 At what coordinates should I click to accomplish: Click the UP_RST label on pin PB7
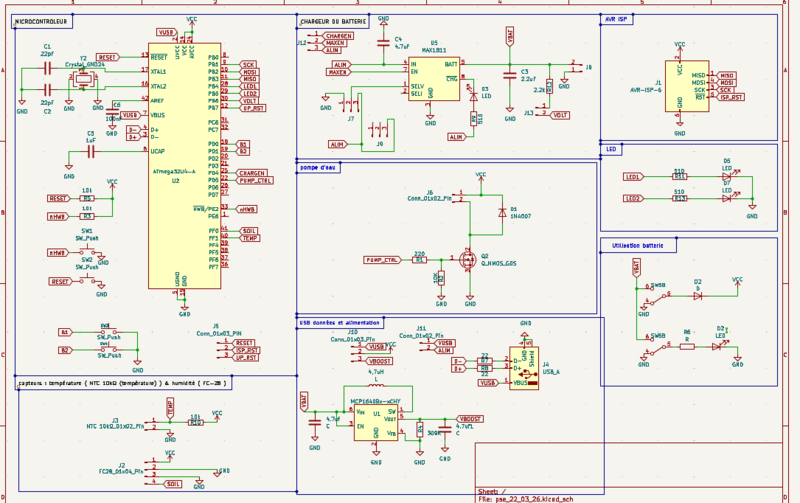coord(252,108)
